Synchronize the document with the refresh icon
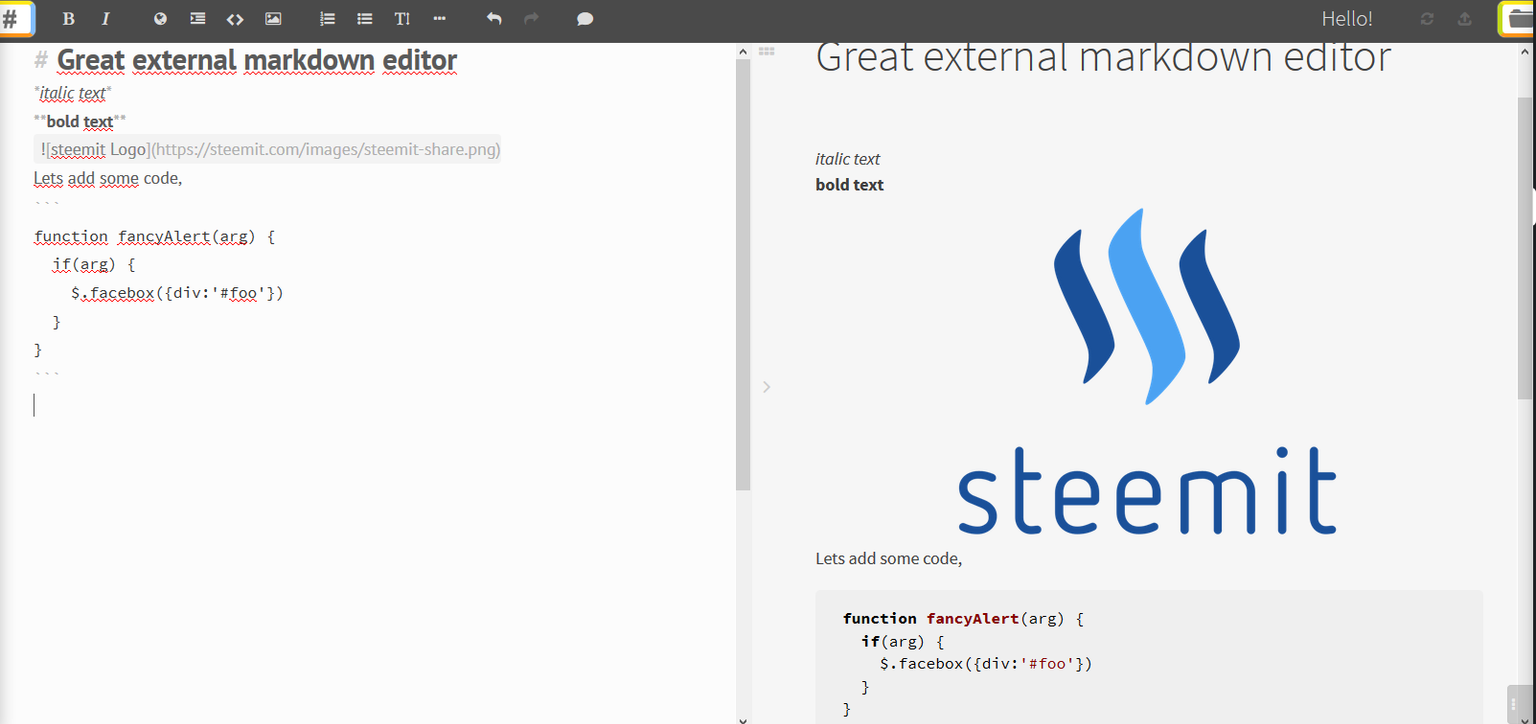 [x=1427, y=19]
